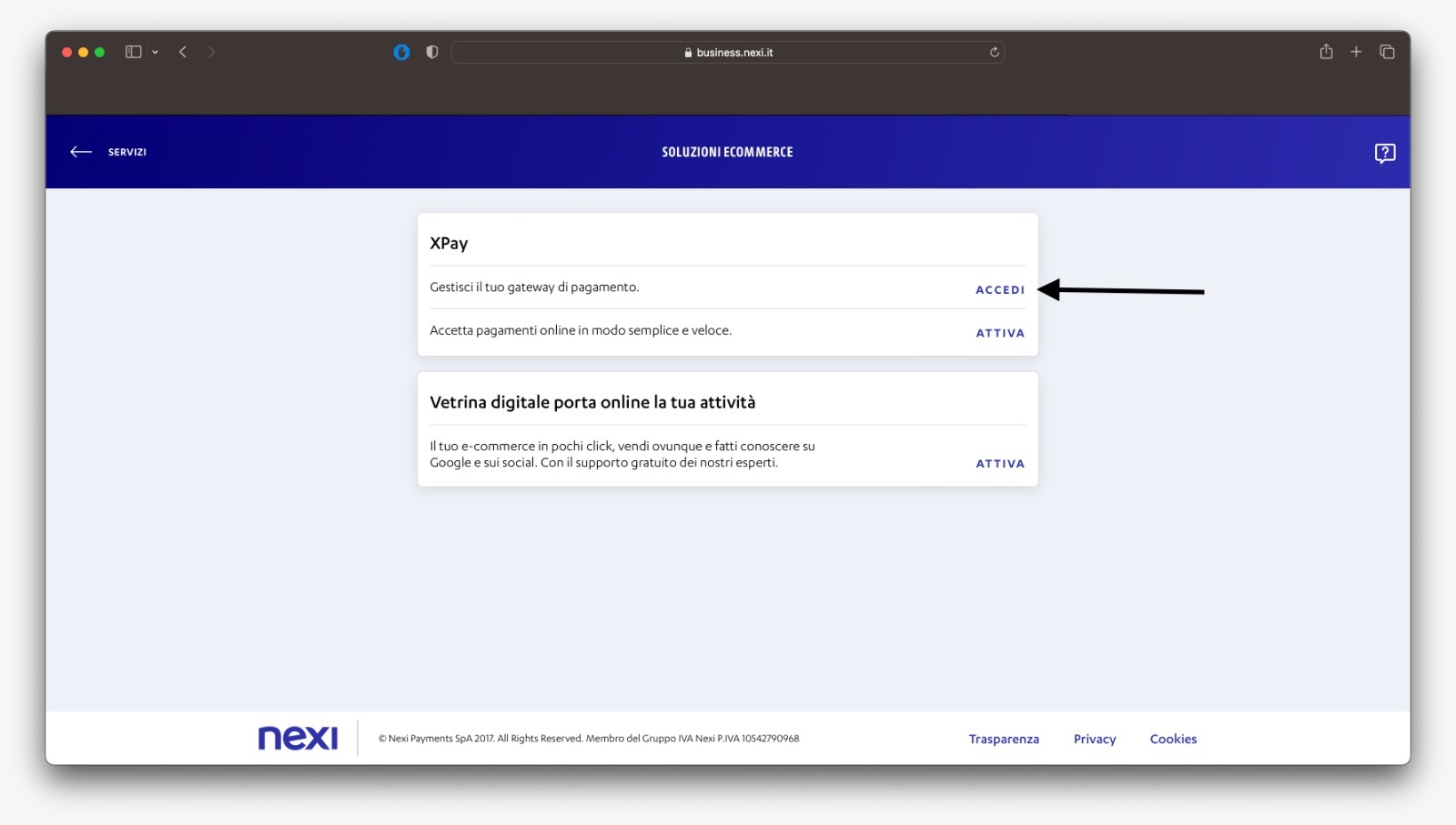1456x825 pixels.
Task: Open the Cookies footer link
Action: (x=1173, y=739)
